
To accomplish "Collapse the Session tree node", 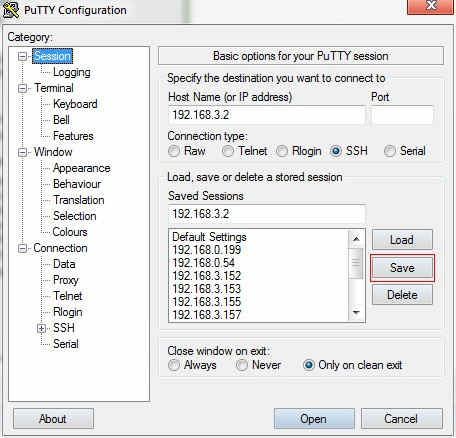I will coord(22,56).
